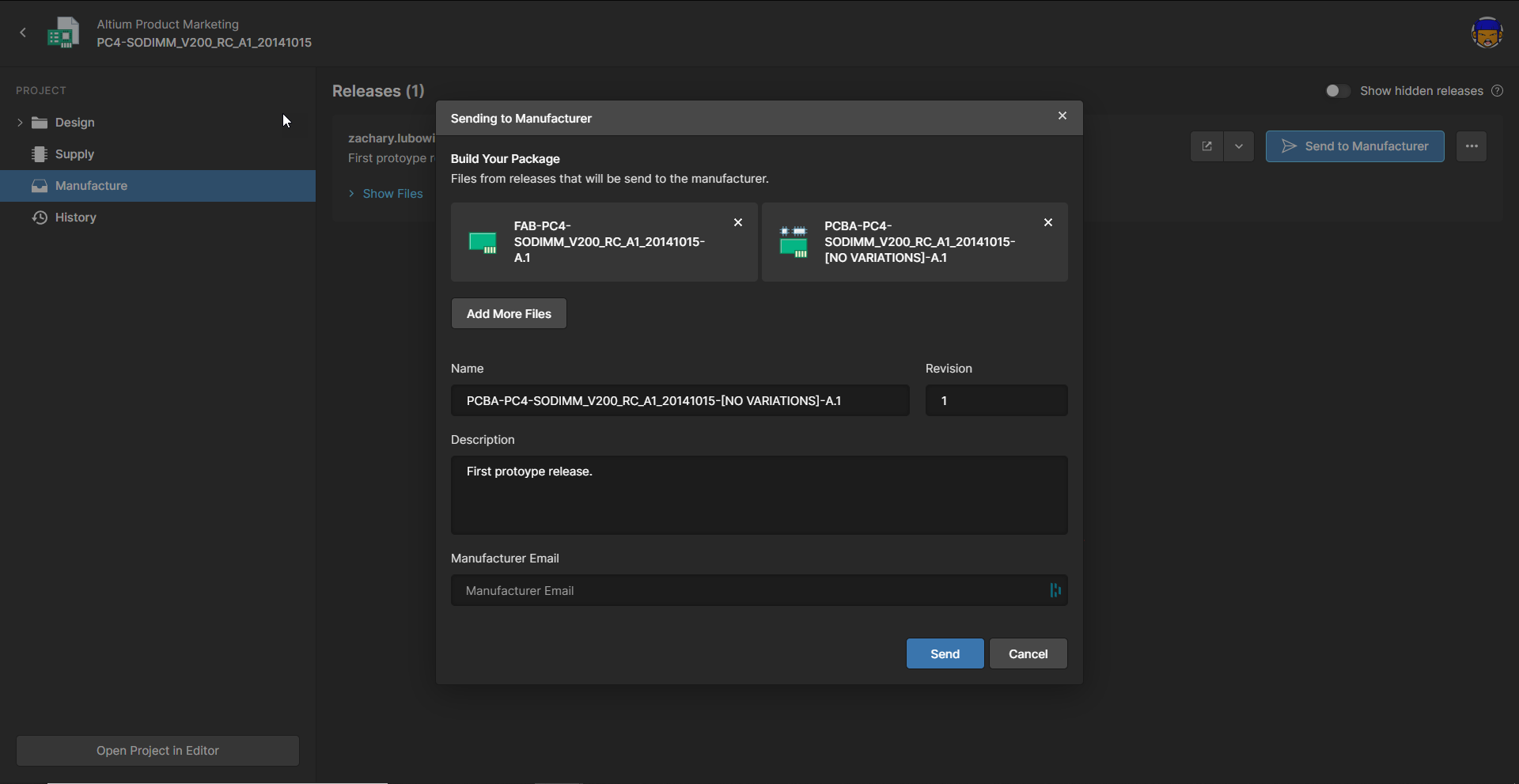This screenshot has width=1519, height=784.
Task: Click the Build Your Package heading
Action: (506, 159)
